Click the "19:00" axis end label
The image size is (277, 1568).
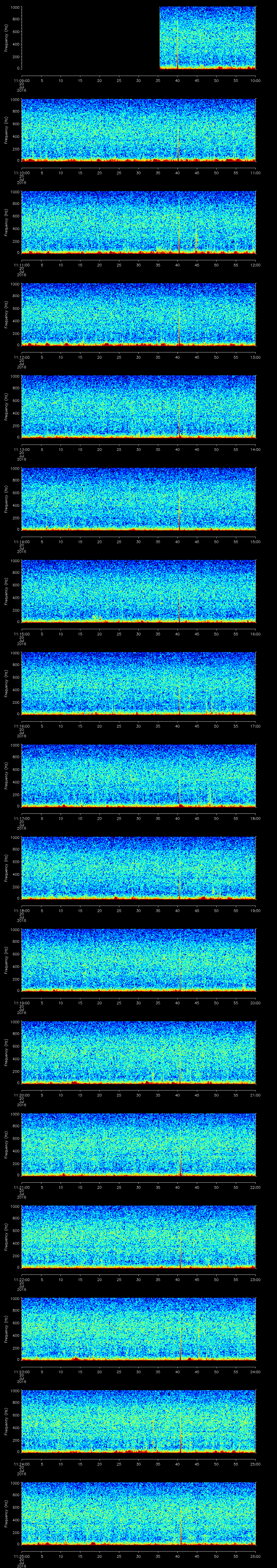pyautogui.click(x=256, y=910)
